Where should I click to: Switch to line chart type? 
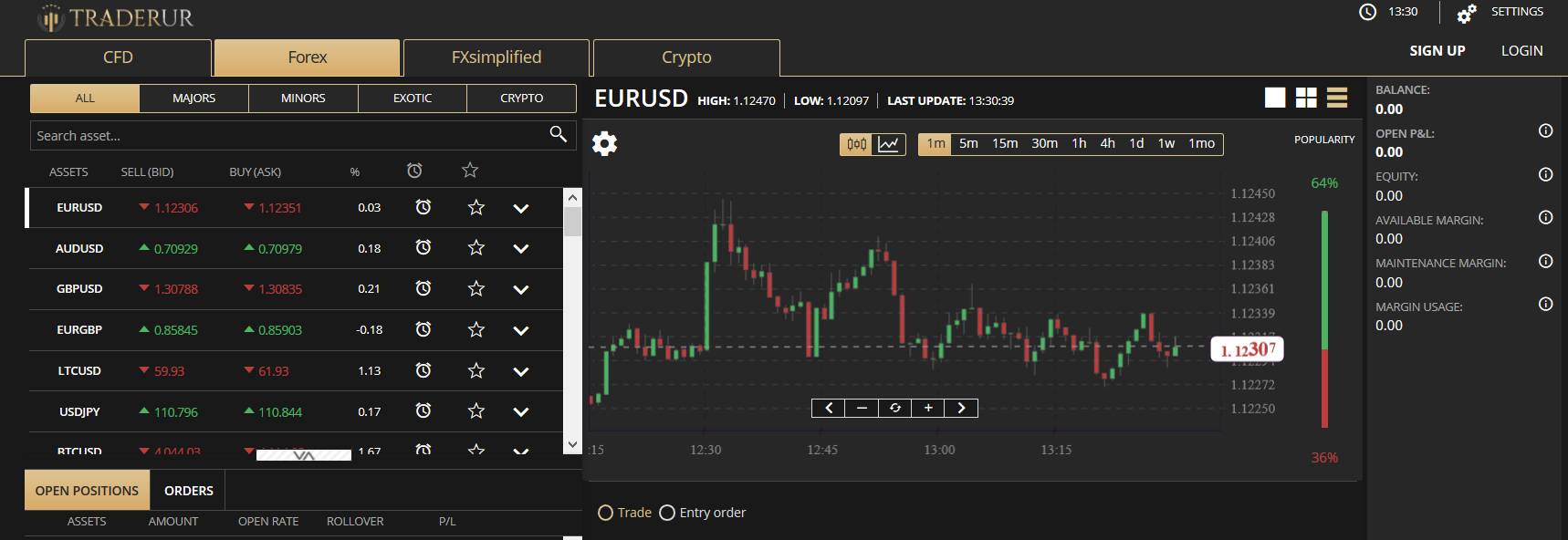[889, 144]
